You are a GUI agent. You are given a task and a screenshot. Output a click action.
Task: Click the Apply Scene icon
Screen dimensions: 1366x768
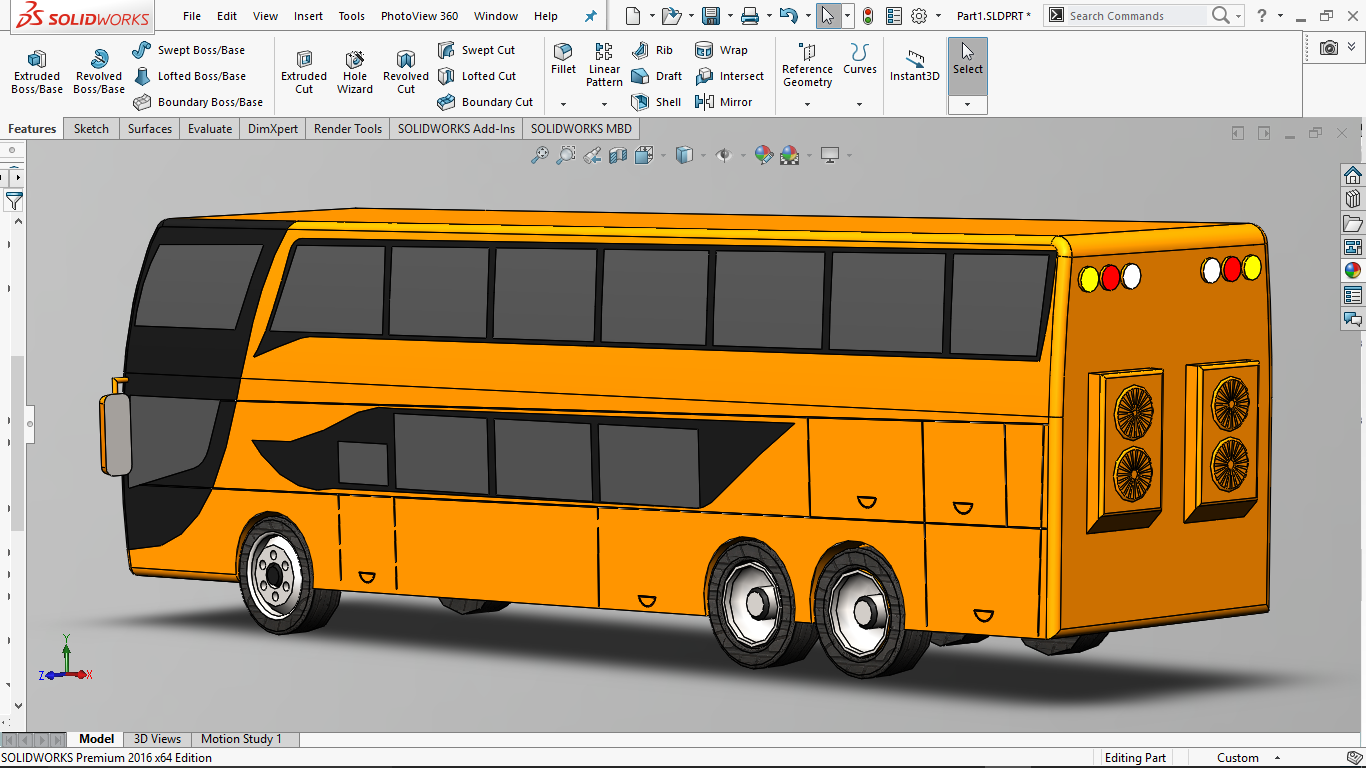click(x=789, y=155)
